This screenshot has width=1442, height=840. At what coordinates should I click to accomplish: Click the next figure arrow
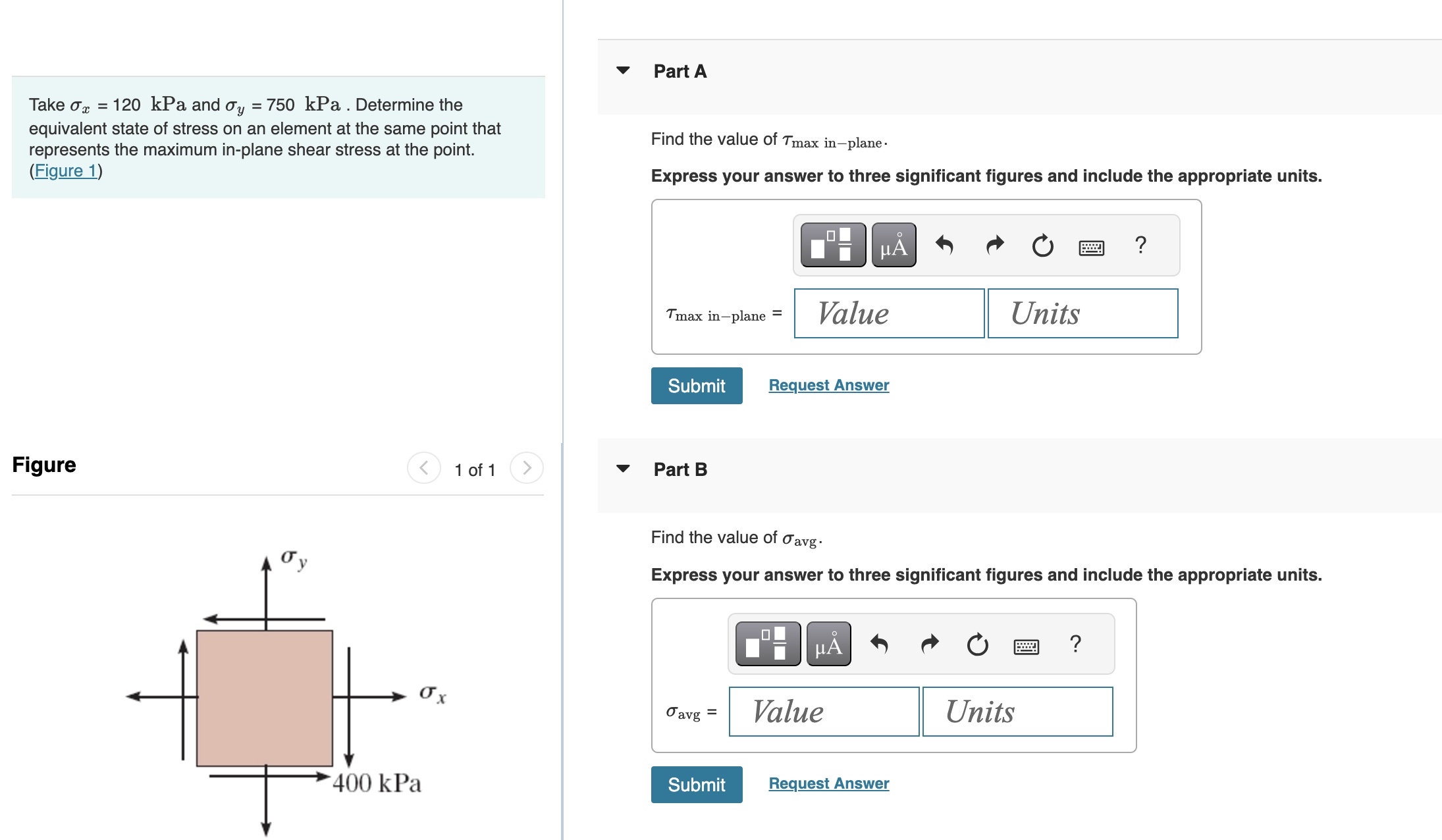point(526,469)
